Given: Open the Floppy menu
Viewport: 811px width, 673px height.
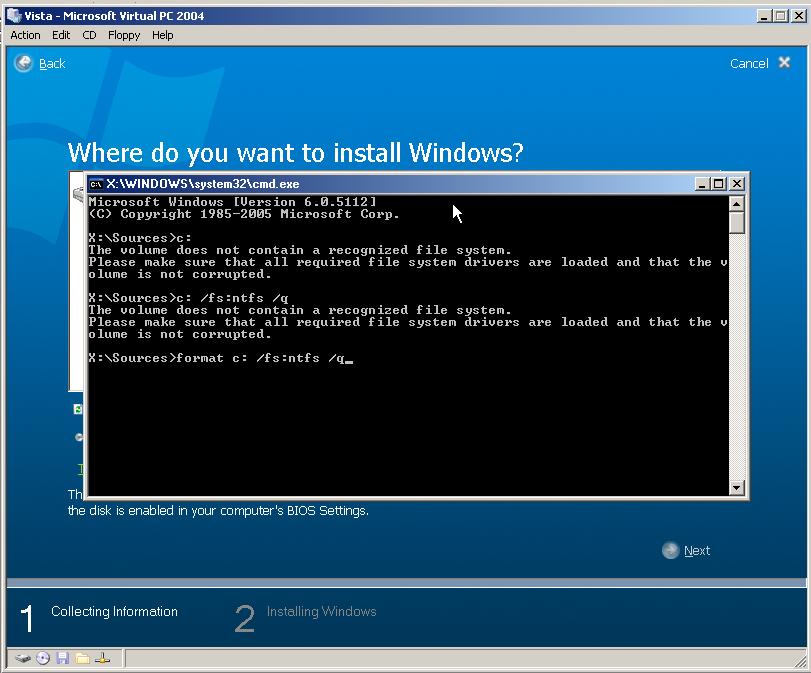Looking at the screenshot, I should (124, 35).
